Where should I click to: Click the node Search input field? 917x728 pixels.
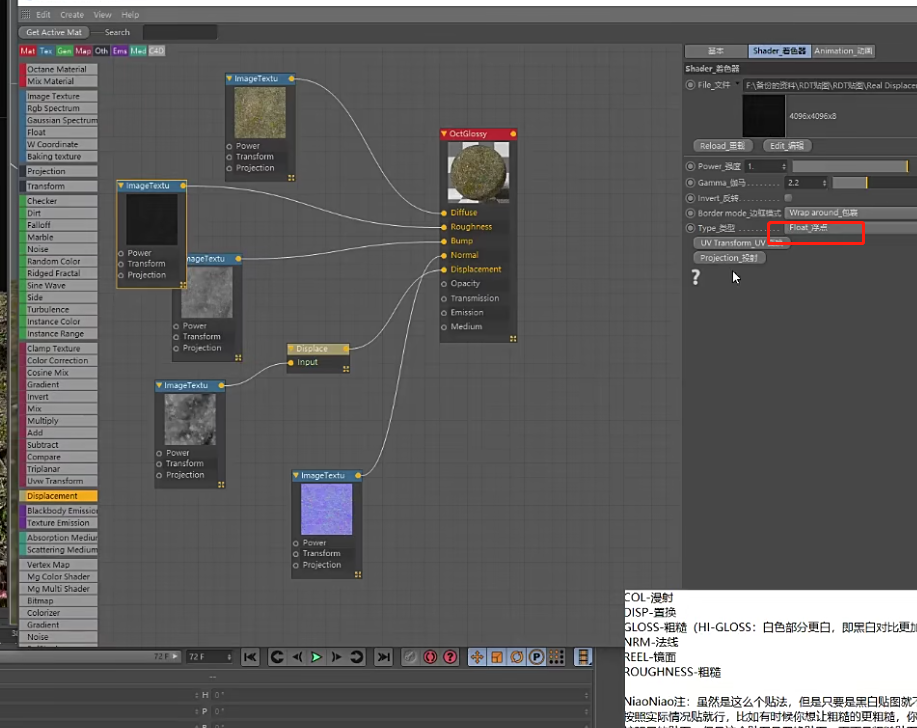[180, 32]
